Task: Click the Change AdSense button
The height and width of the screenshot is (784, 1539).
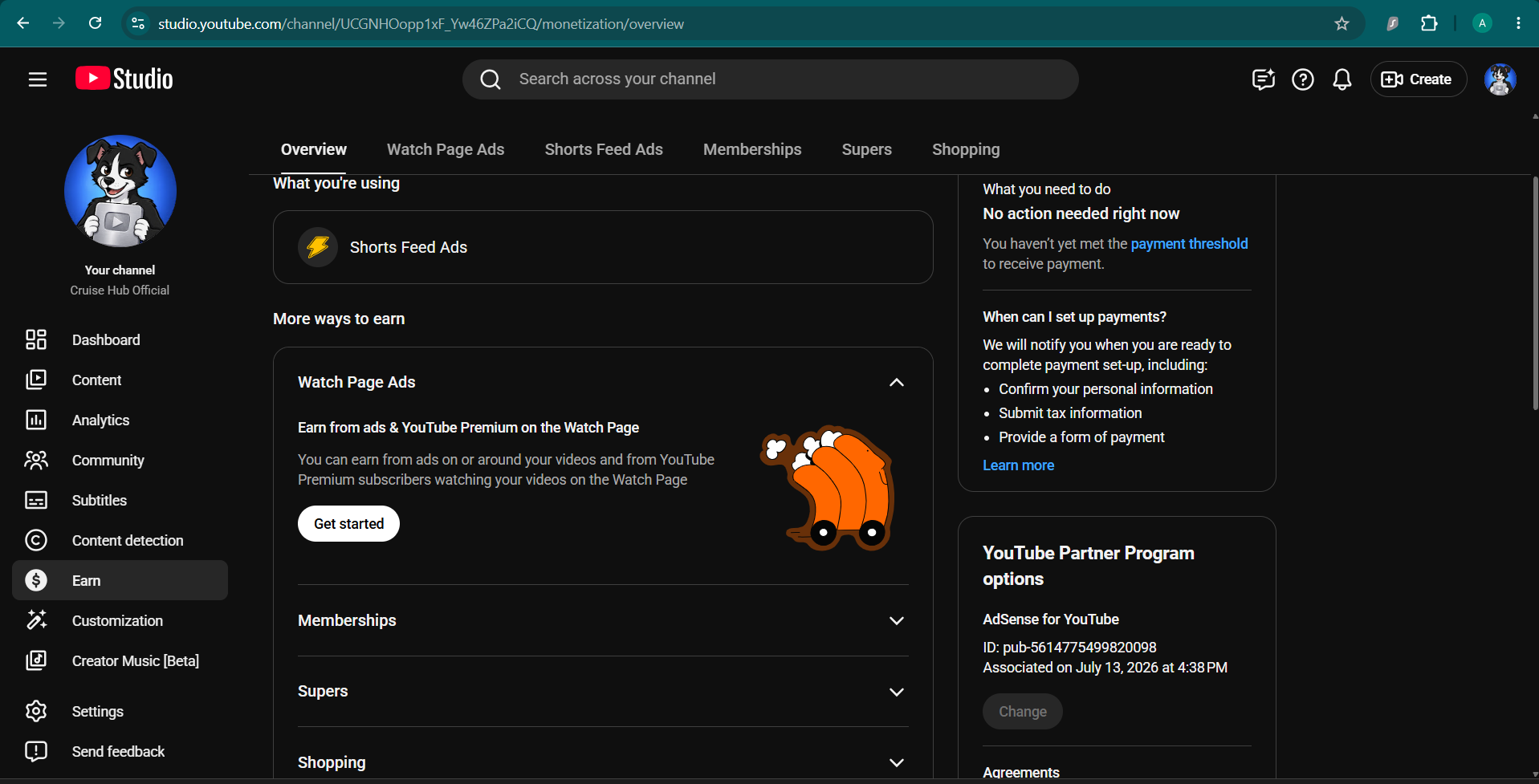Action: click(x=1022, y=711)
